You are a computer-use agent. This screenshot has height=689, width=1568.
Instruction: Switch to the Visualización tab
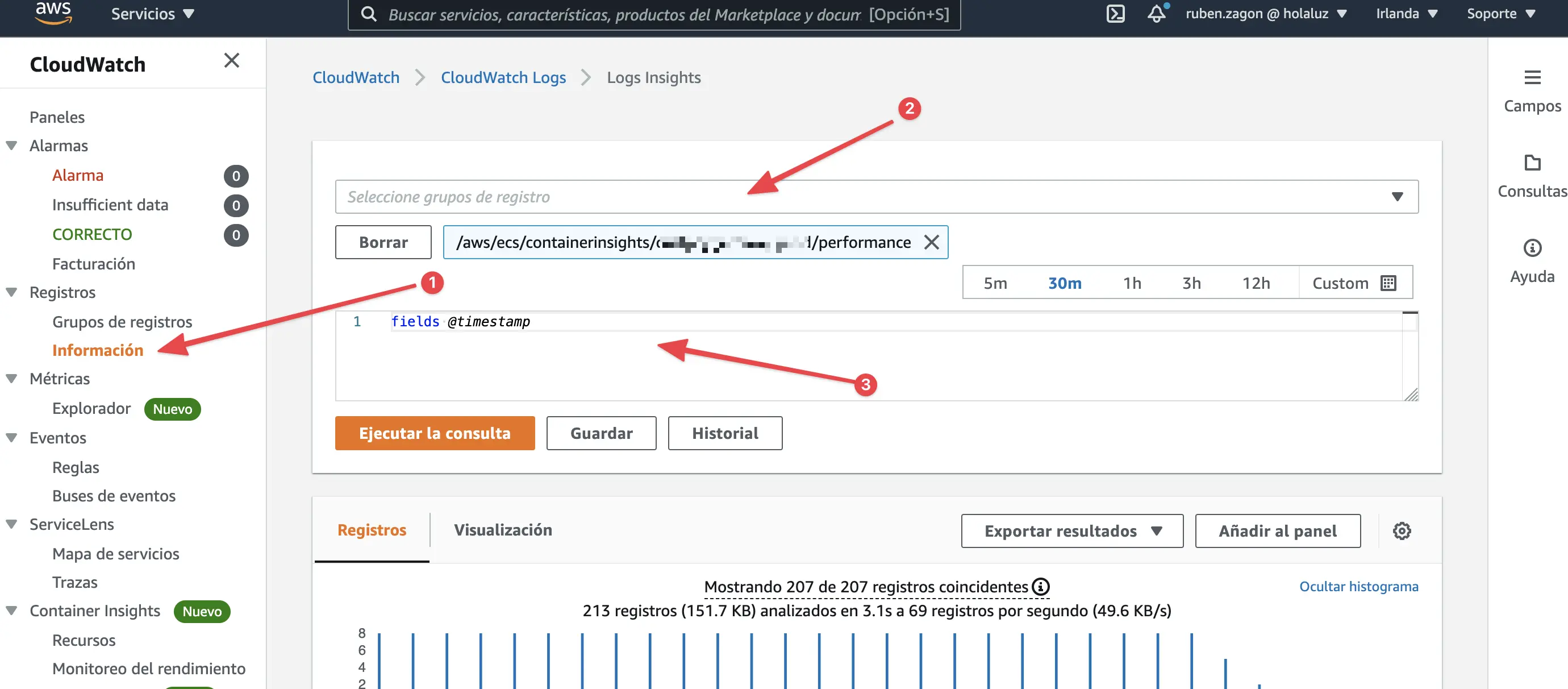pos(503,530)
